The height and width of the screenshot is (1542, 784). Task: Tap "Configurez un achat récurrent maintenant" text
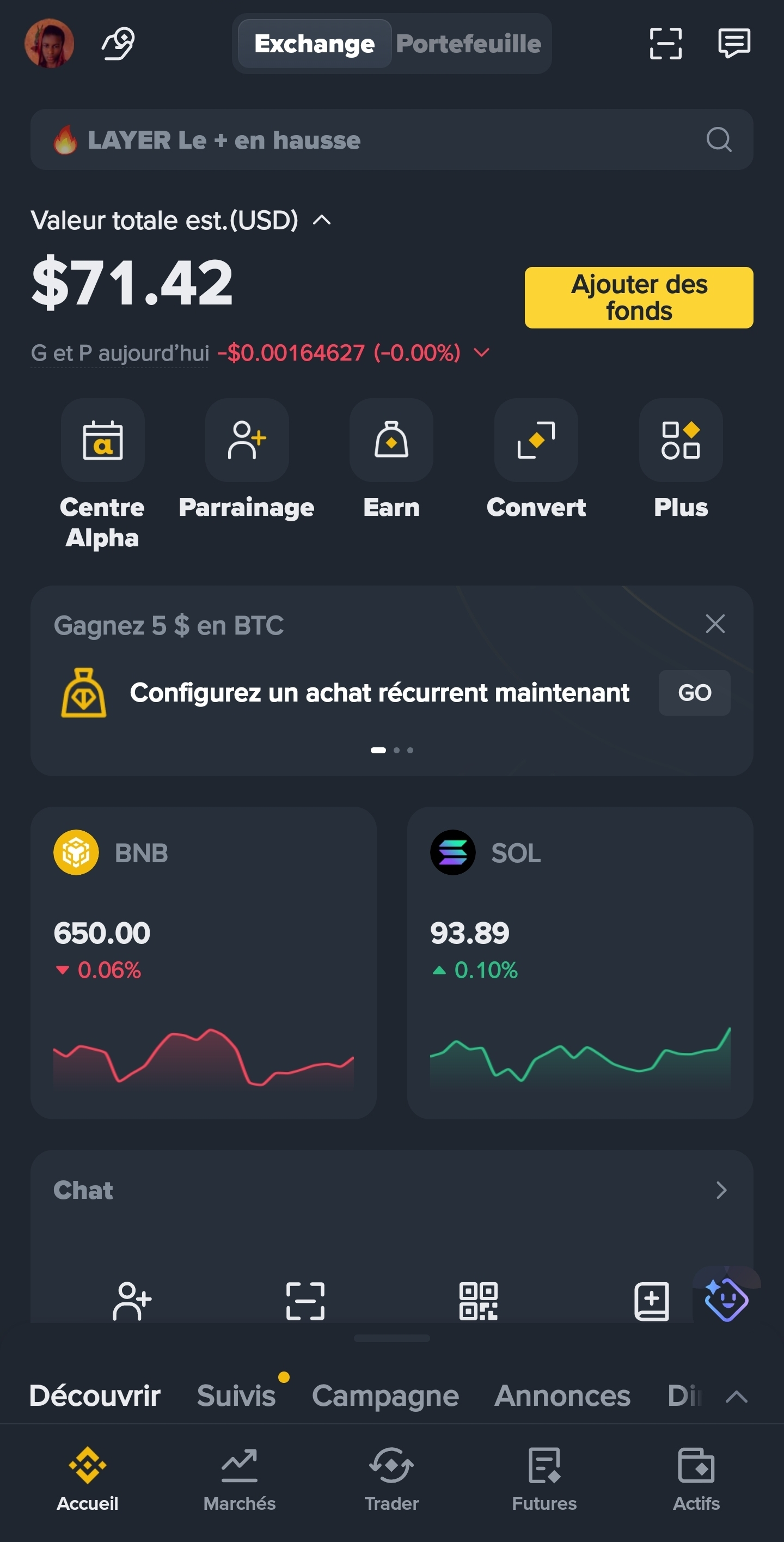pos(379,693)
